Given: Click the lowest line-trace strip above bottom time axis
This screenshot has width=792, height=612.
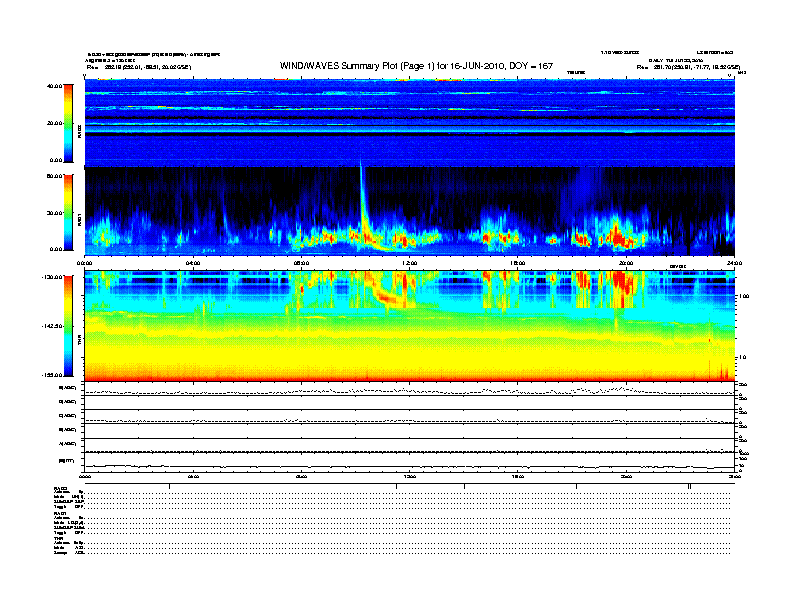Looking at the screenshot, I should pos(410,462).
